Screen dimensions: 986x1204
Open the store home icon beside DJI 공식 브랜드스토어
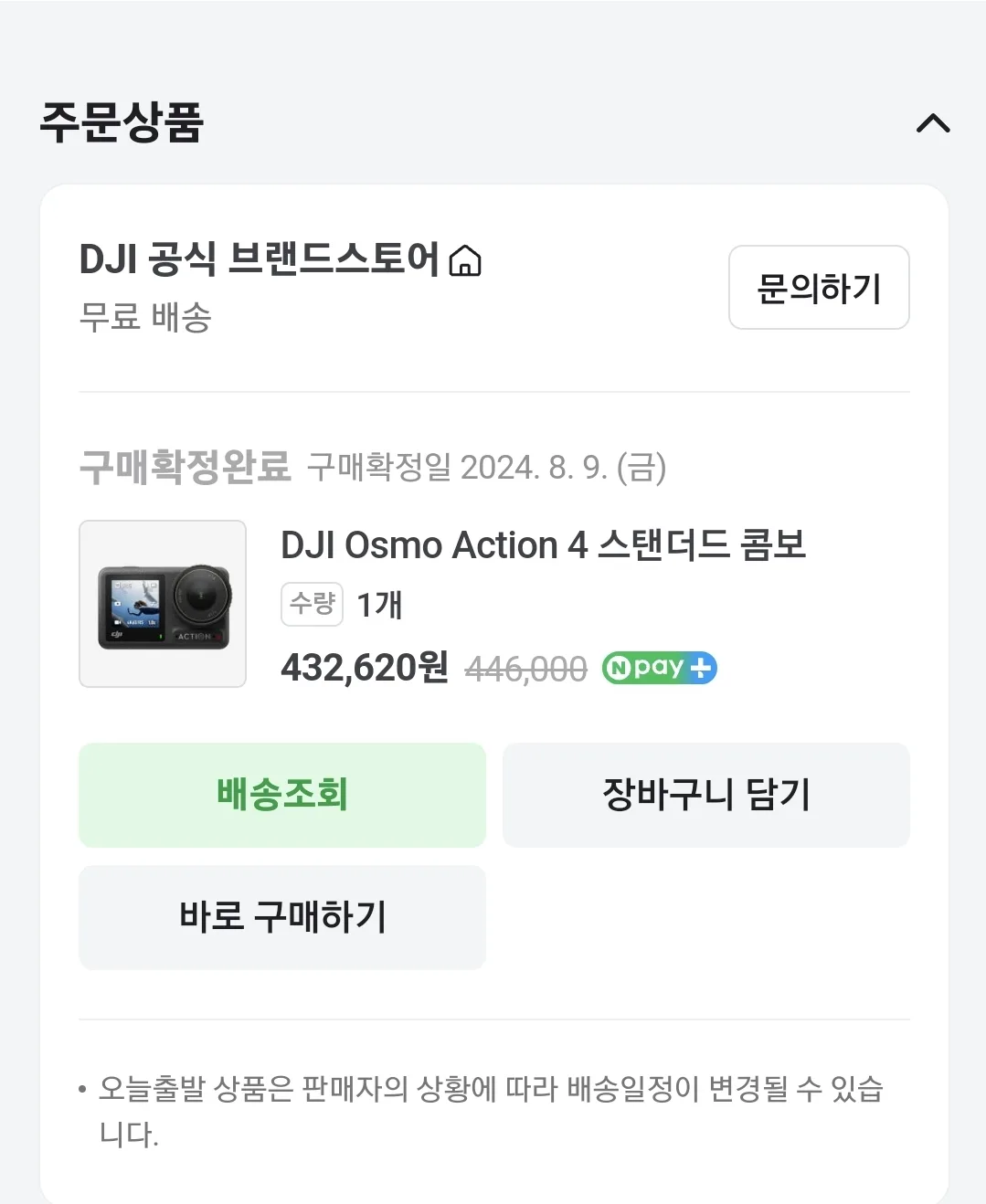pos(465,260)
